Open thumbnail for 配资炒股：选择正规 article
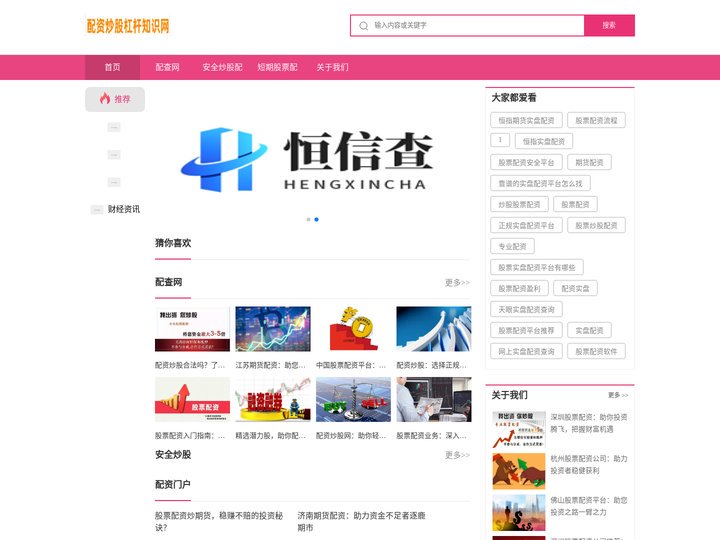720x540 pixels. click(434, 329)
